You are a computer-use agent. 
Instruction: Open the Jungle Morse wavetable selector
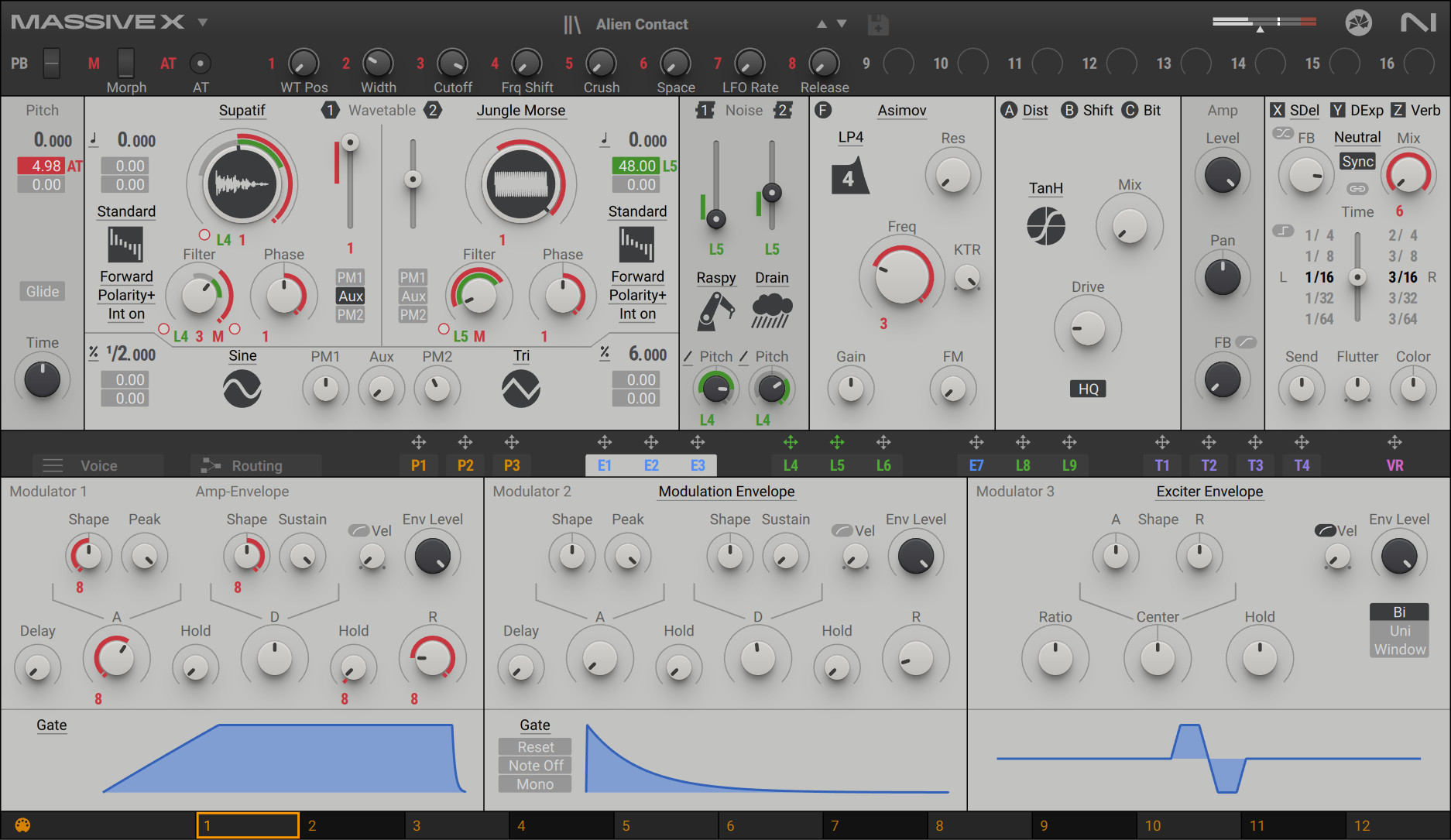coord(521,111)
